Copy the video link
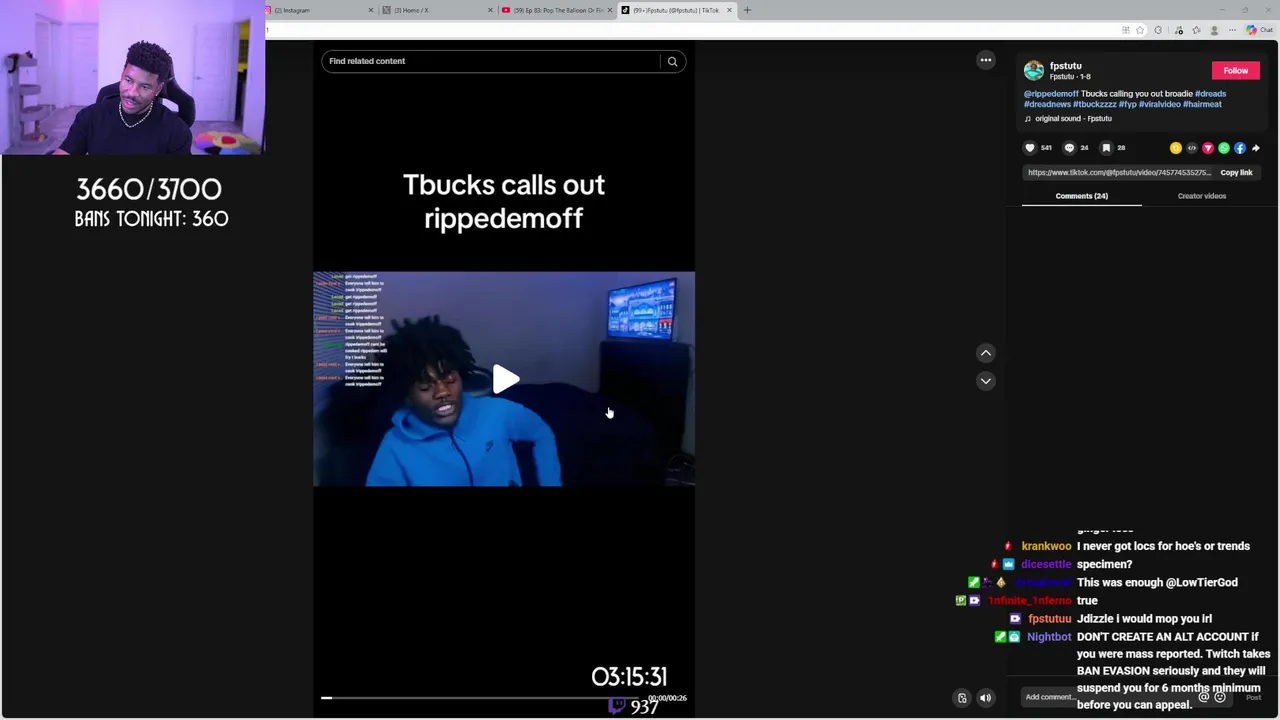Viewport: 1280px width, 720px height. pyautogui.click(x=1236, y=173)
